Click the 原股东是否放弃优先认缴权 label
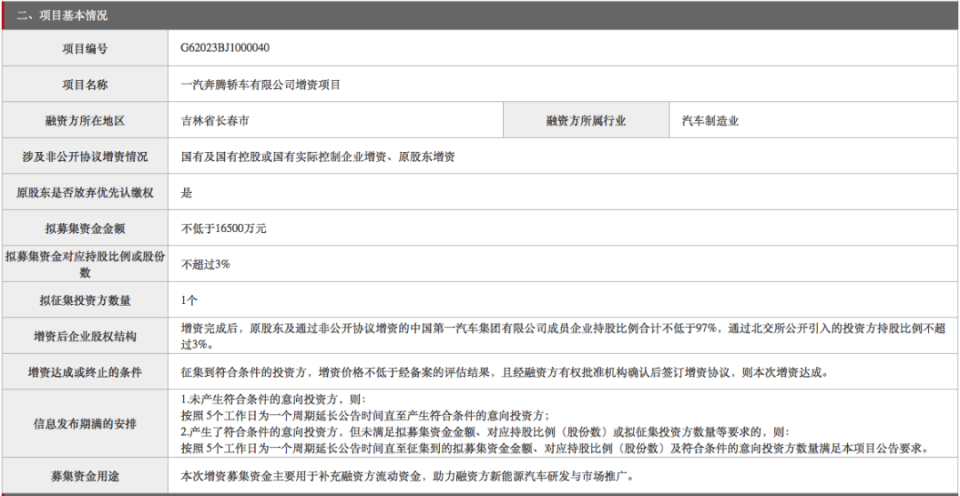 click(x=85, y=193)
